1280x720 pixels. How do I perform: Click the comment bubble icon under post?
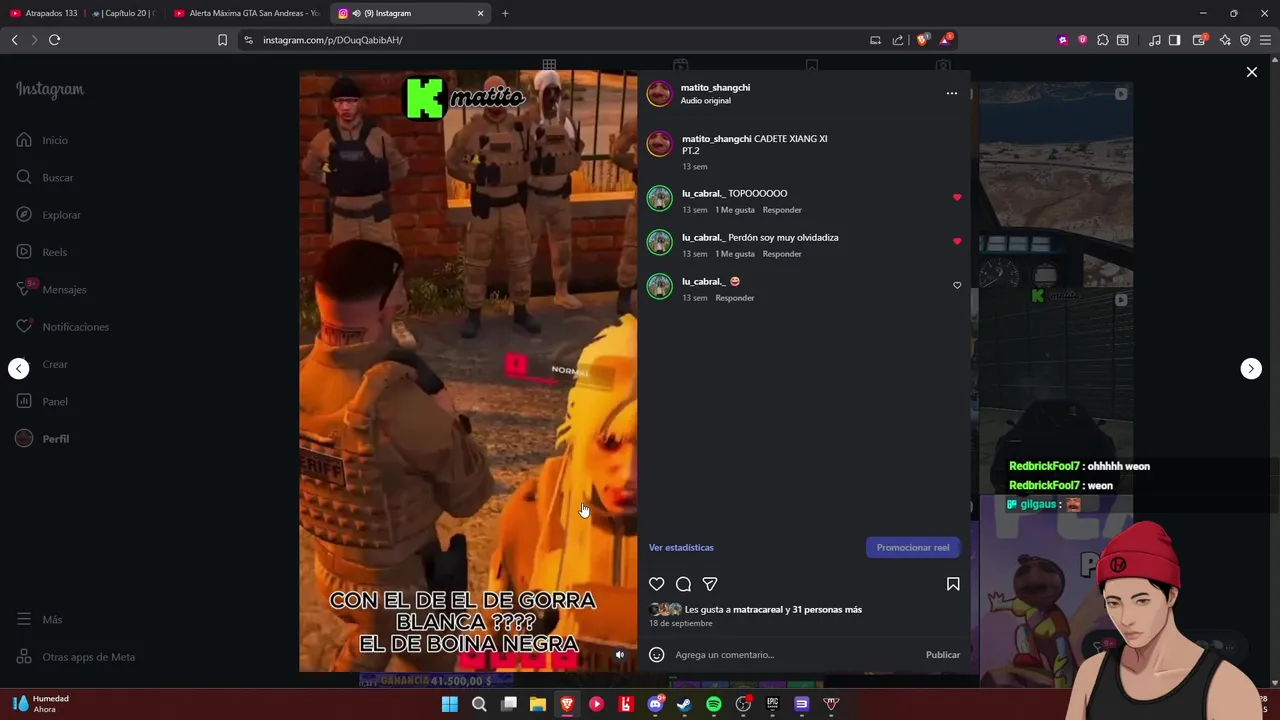tap(683, 584)
